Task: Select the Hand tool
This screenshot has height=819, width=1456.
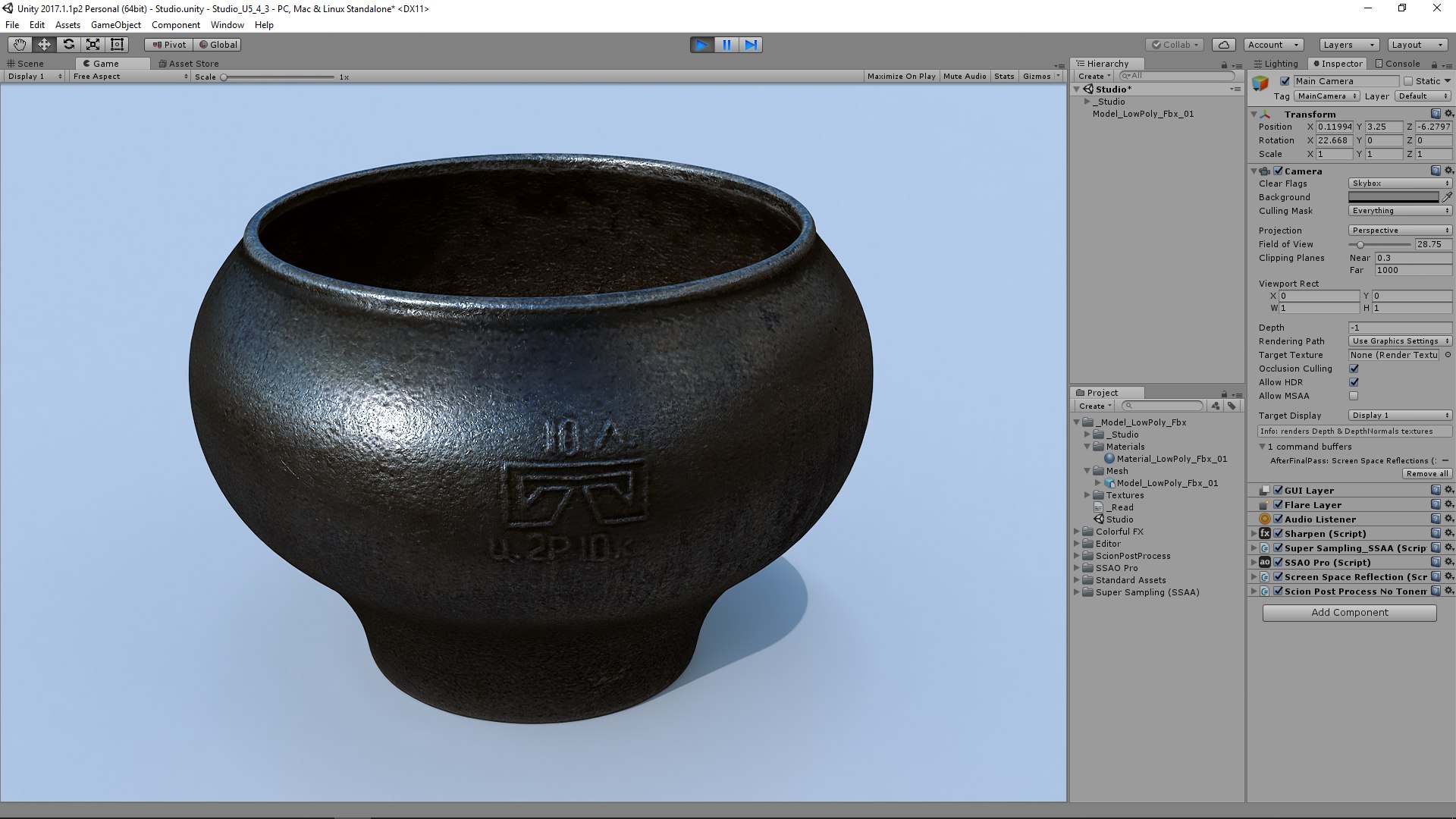Action: coord(20,45)
